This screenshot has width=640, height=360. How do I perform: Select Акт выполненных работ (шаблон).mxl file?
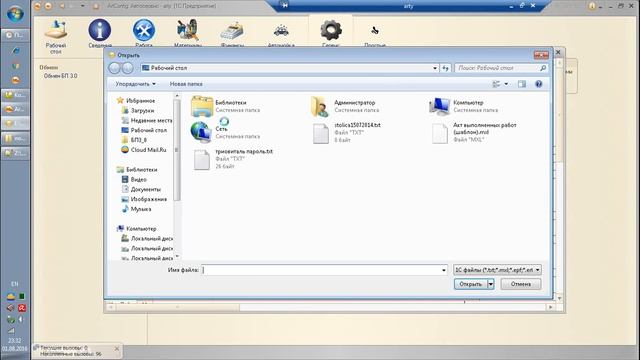(x=474, y=133)
